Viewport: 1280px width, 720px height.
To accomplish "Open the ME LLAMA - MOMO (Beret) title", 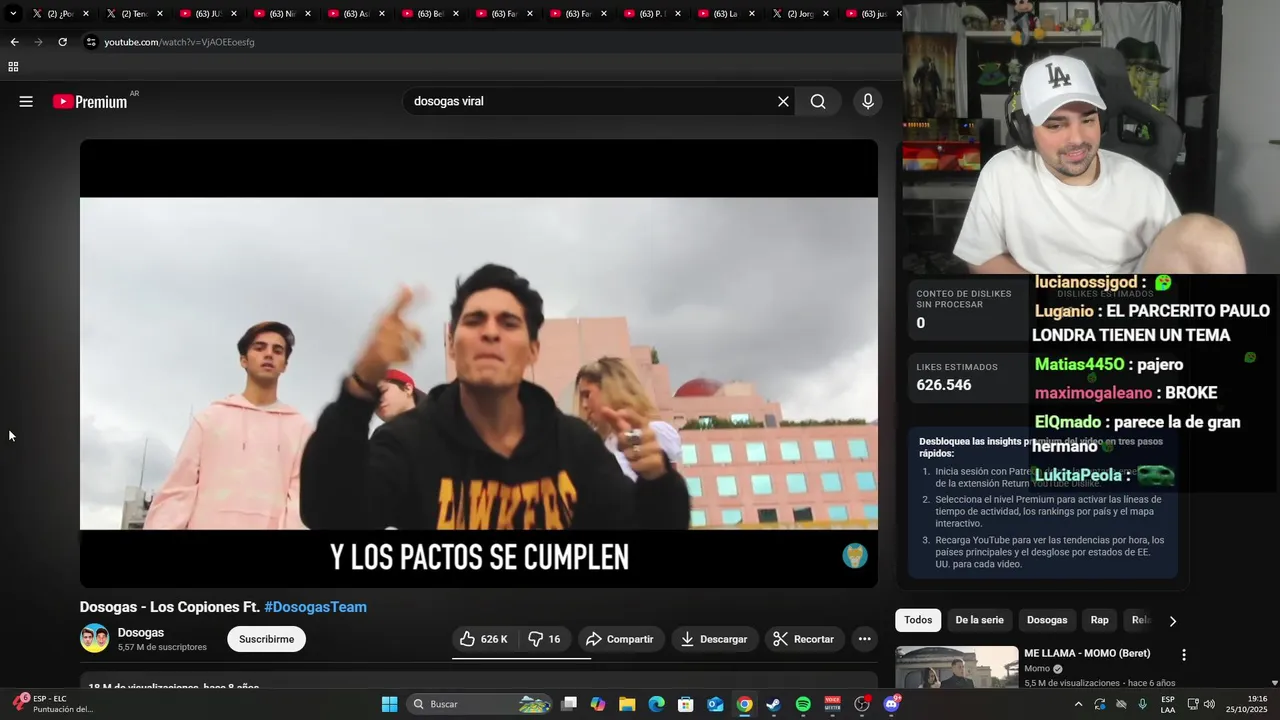I will pyautogui.click(x=1087, y=653).
